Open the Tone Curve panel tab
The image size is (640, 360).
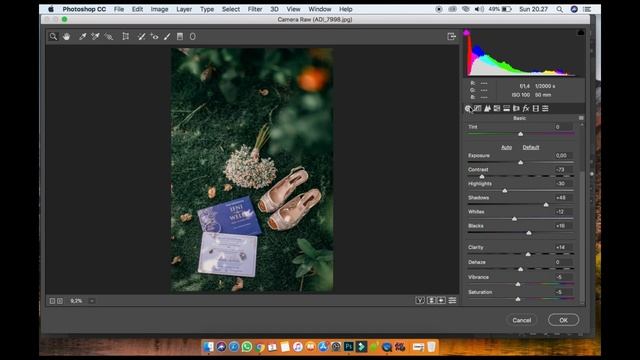tap(478, 108)
